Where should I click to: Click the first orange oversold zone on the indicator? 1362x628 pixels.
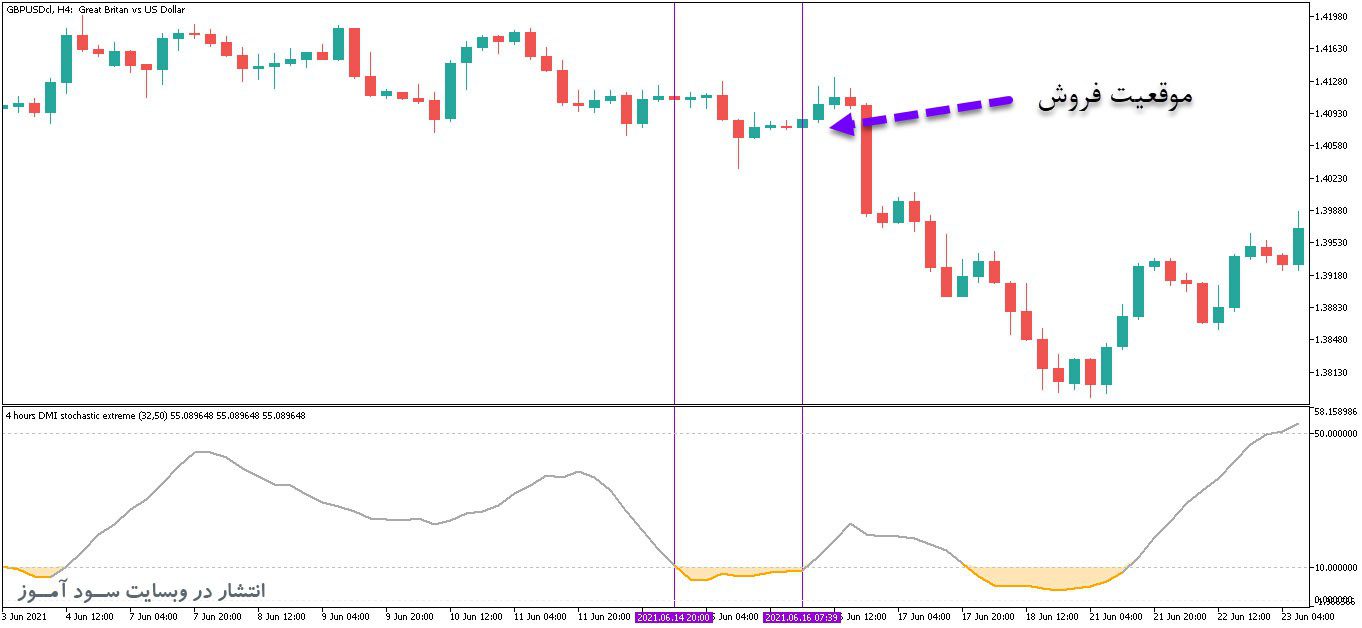coord(36,572)
